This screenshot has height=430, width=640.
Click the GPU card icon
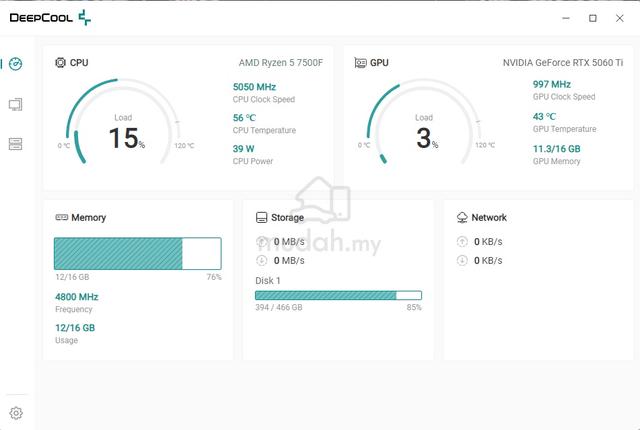360,63
